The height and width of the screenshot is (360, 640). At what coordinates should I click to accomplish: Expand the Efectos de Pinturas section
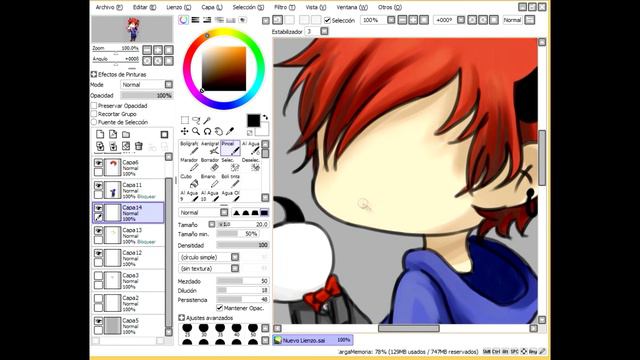coord(94,74)
